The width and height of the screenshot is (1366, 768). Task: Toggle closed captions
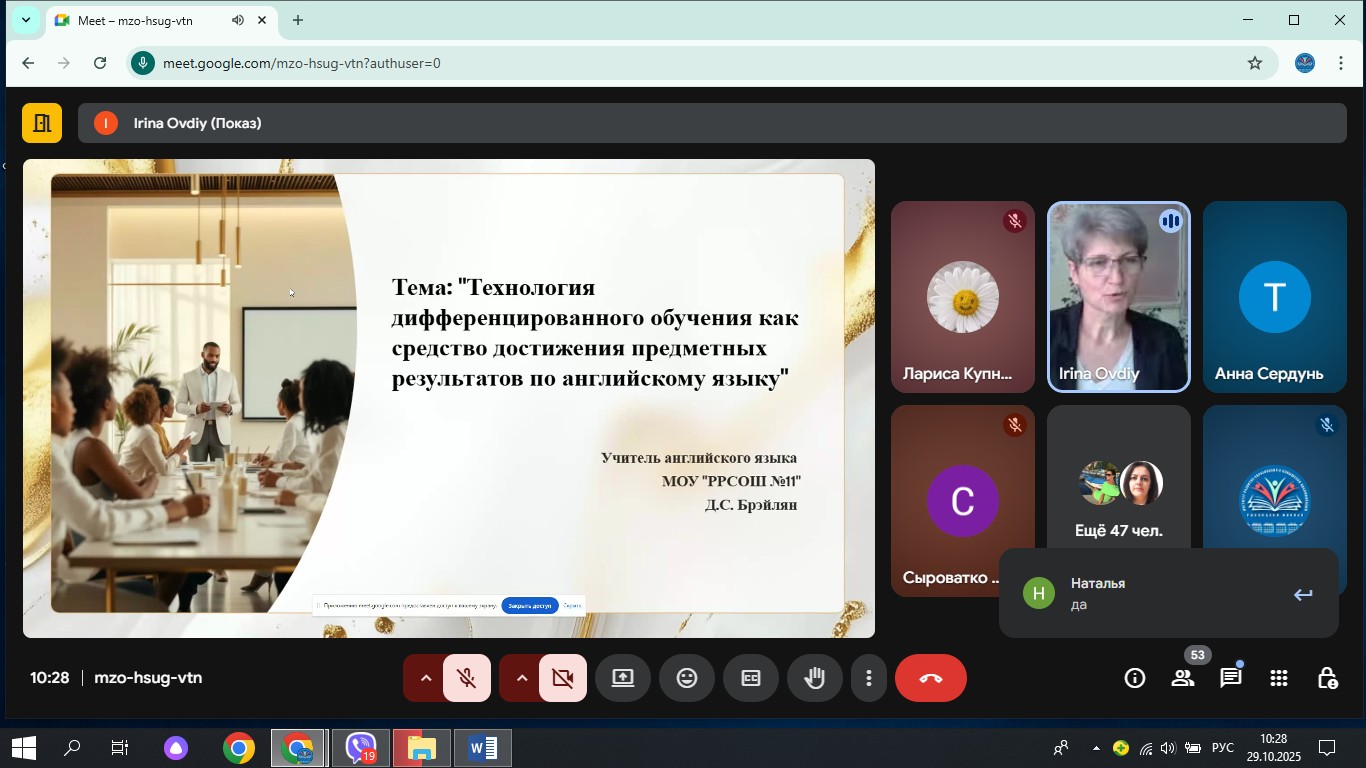pos(751,678)
